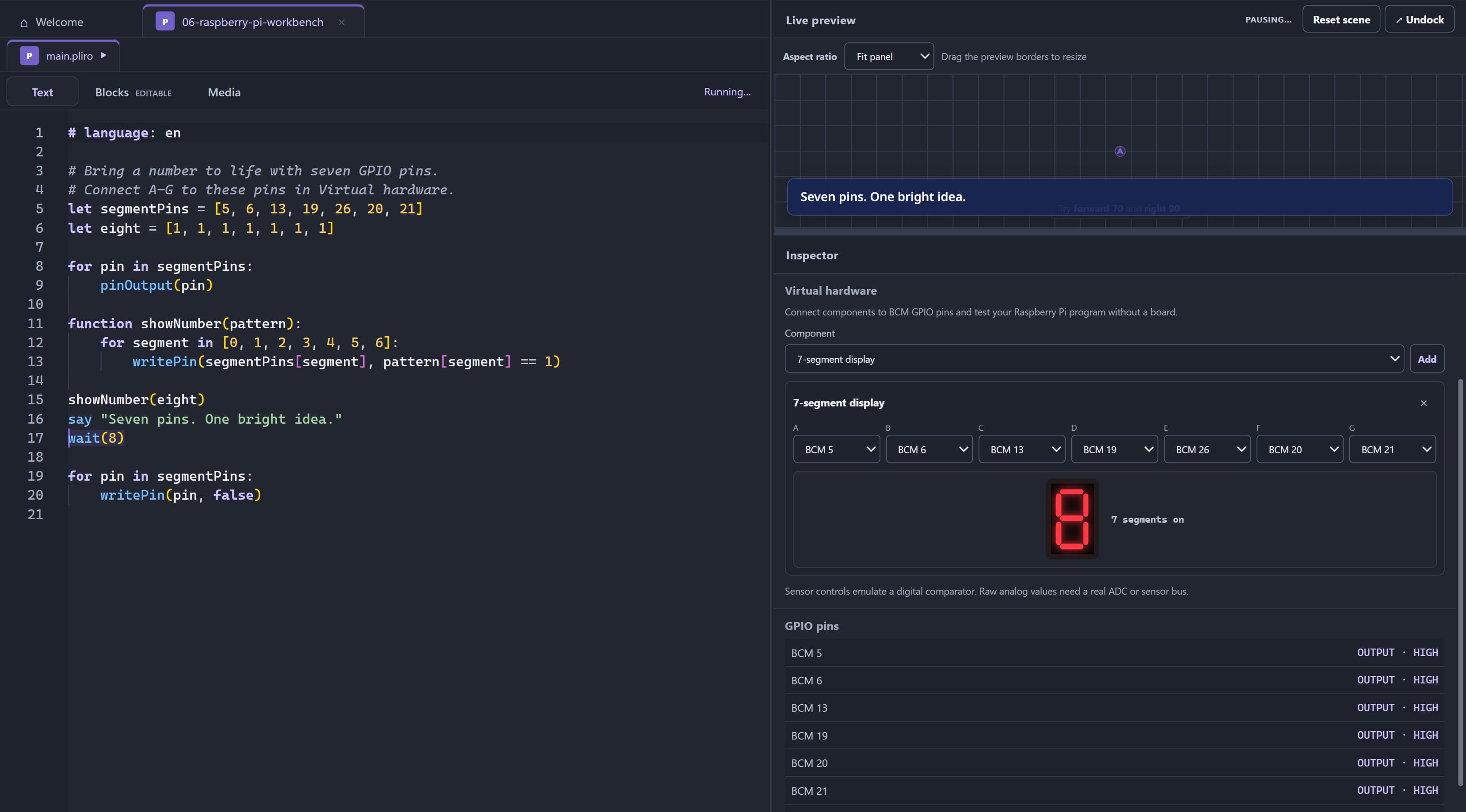This screenshot has height=812, width=1466.
Task: Close the 06-raspberry-pi-workbench tab
Action: coord(342,22)
